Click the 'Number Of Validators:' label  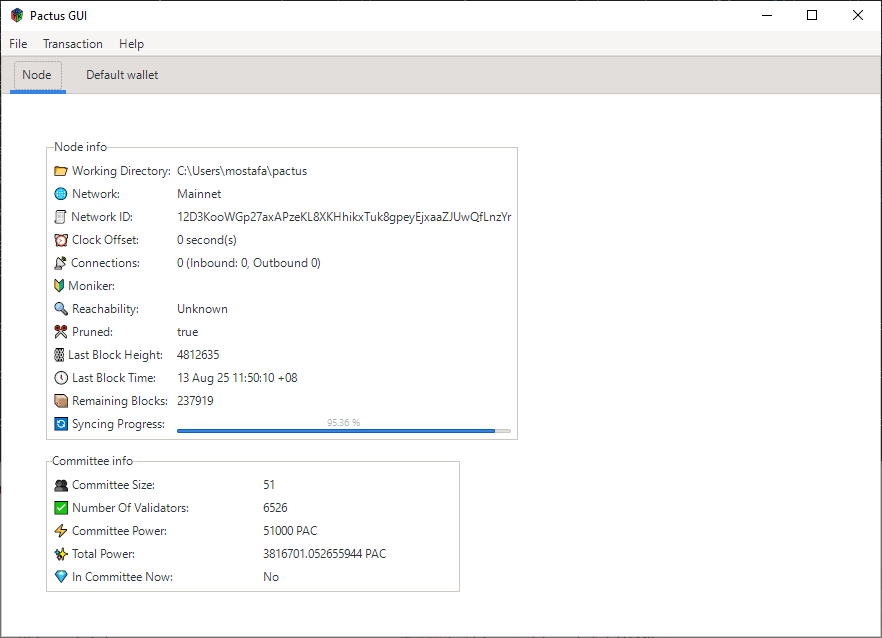click(x=130, y=508)
